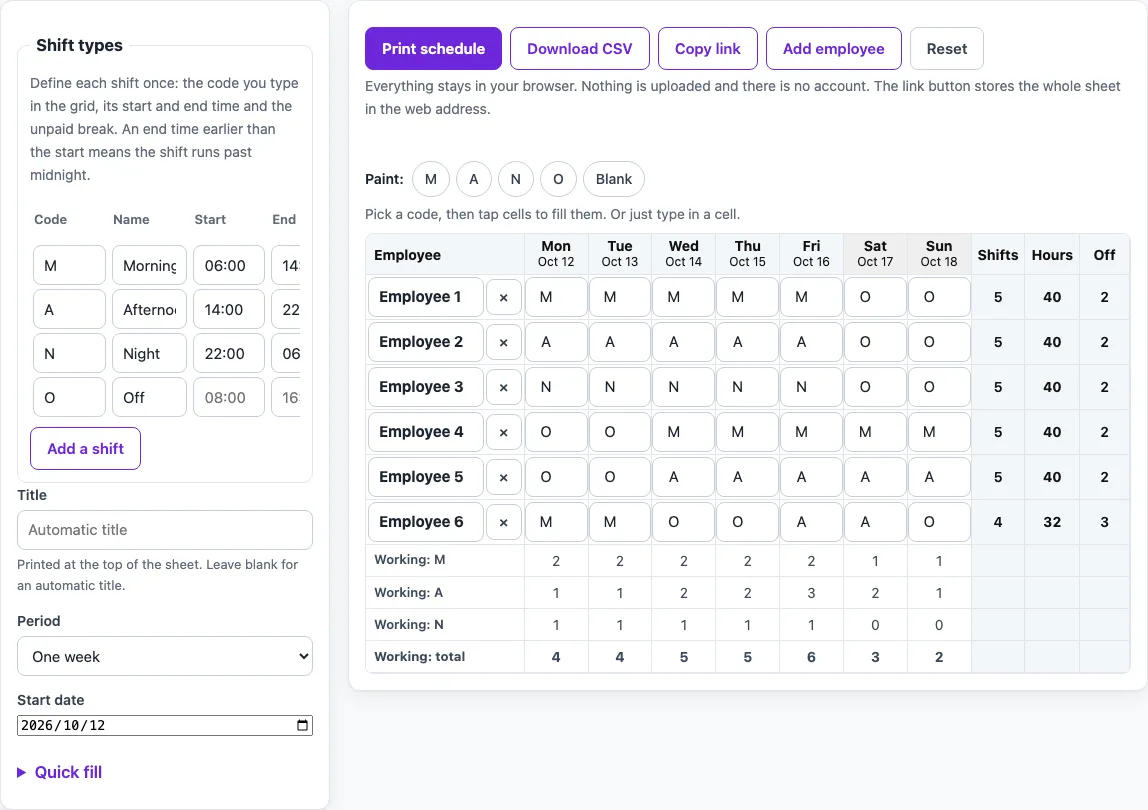The height and width of the screenshot is (810, 1148).
Task: Change the Morning start time 06:00
Action: [x=228, y=265]
